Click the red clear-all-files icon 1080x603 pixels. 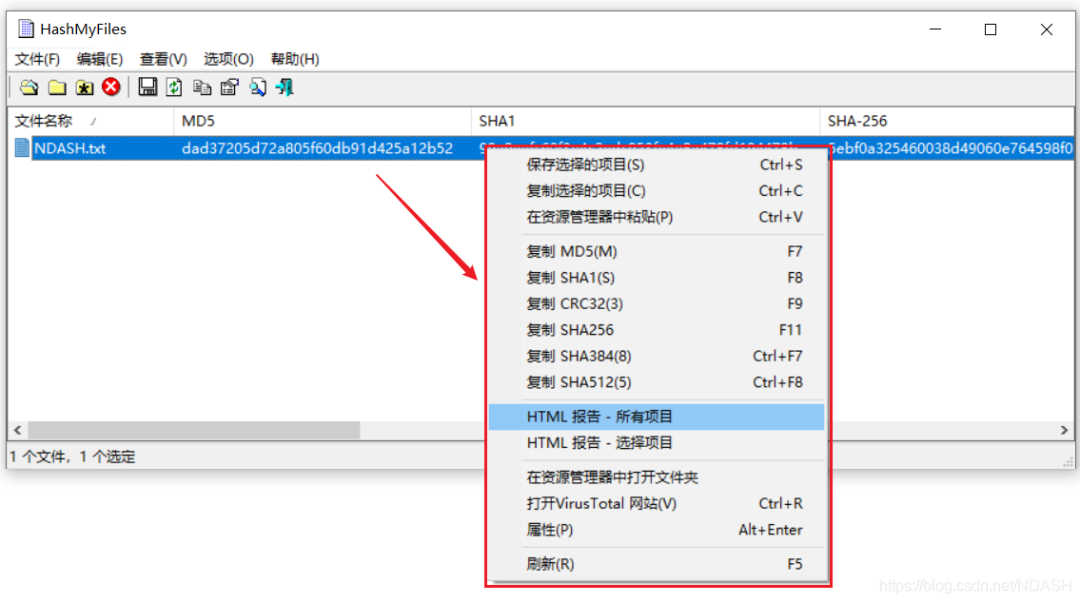coord(111,87)
